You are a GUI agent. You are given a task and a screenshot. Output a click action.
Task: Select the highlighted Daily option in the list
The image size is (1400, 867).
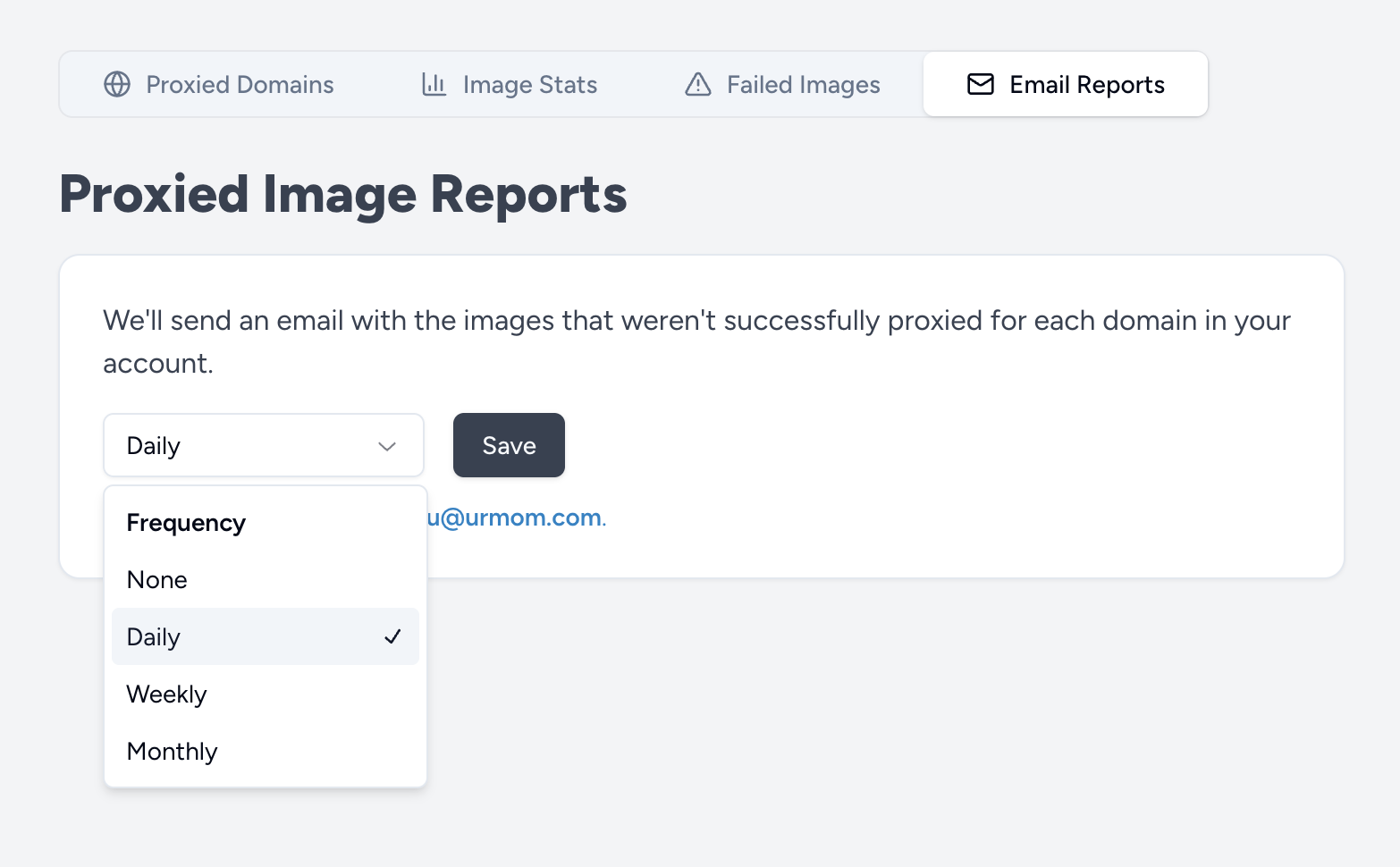click(x=154, y=637)
